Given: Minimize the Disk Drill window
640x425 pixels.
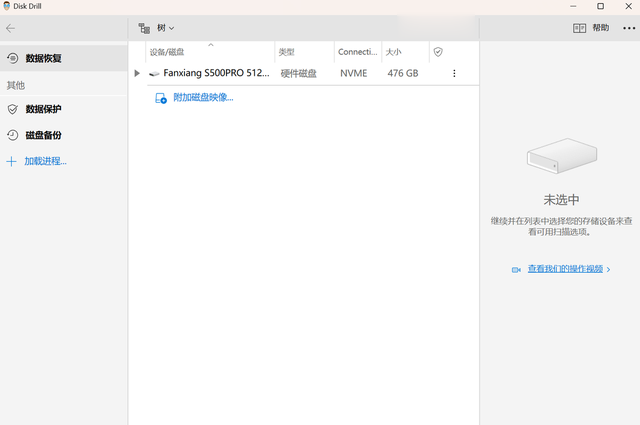Looking at the screenshot, I should pyautogui.click(x=573, y=6).
